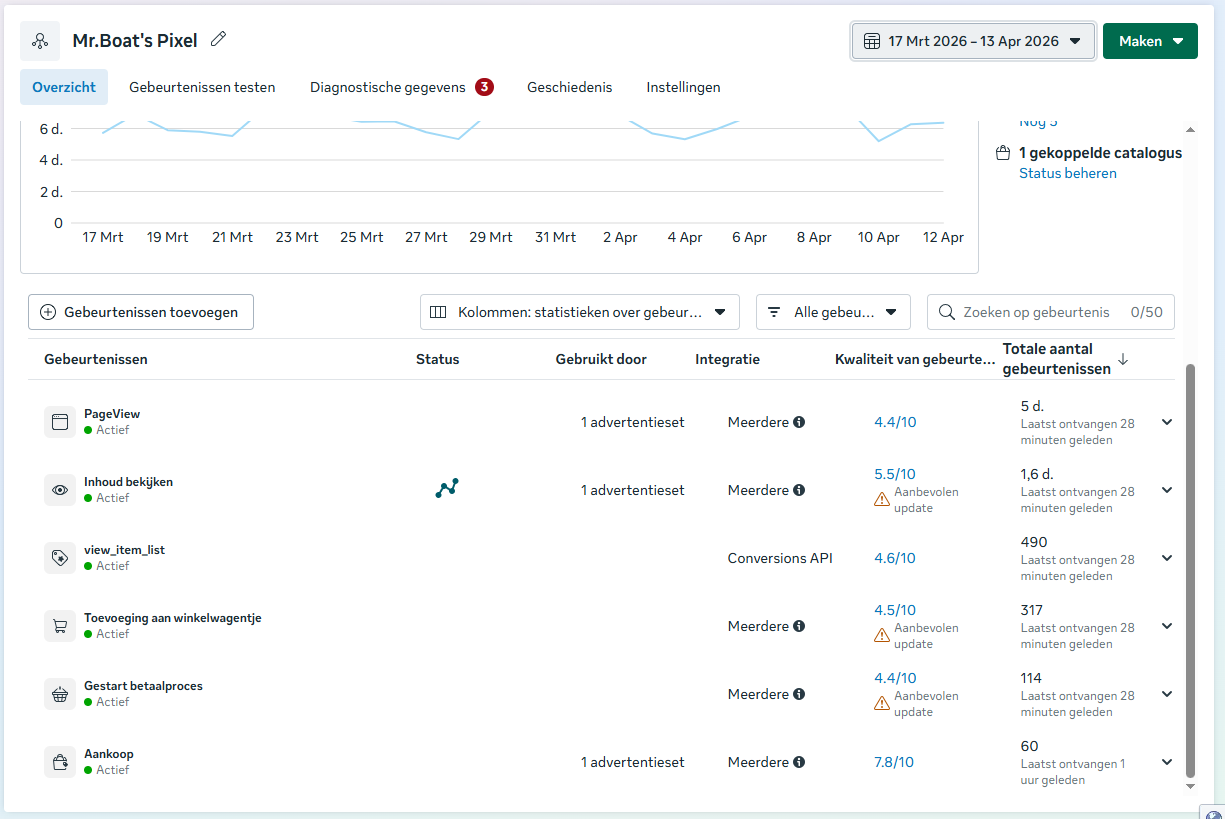1225x819 pixels.
Task: Click the Integratie column header
Action: click(728, 359)
